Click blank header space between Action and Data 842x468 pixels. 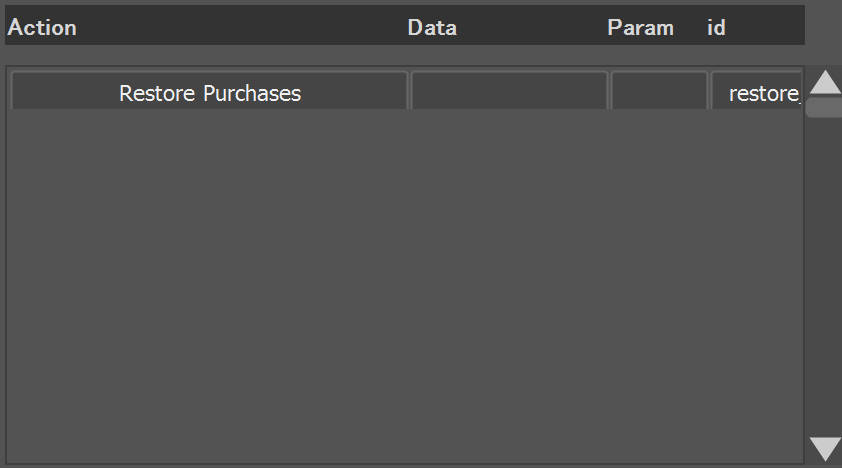point(242,26)
